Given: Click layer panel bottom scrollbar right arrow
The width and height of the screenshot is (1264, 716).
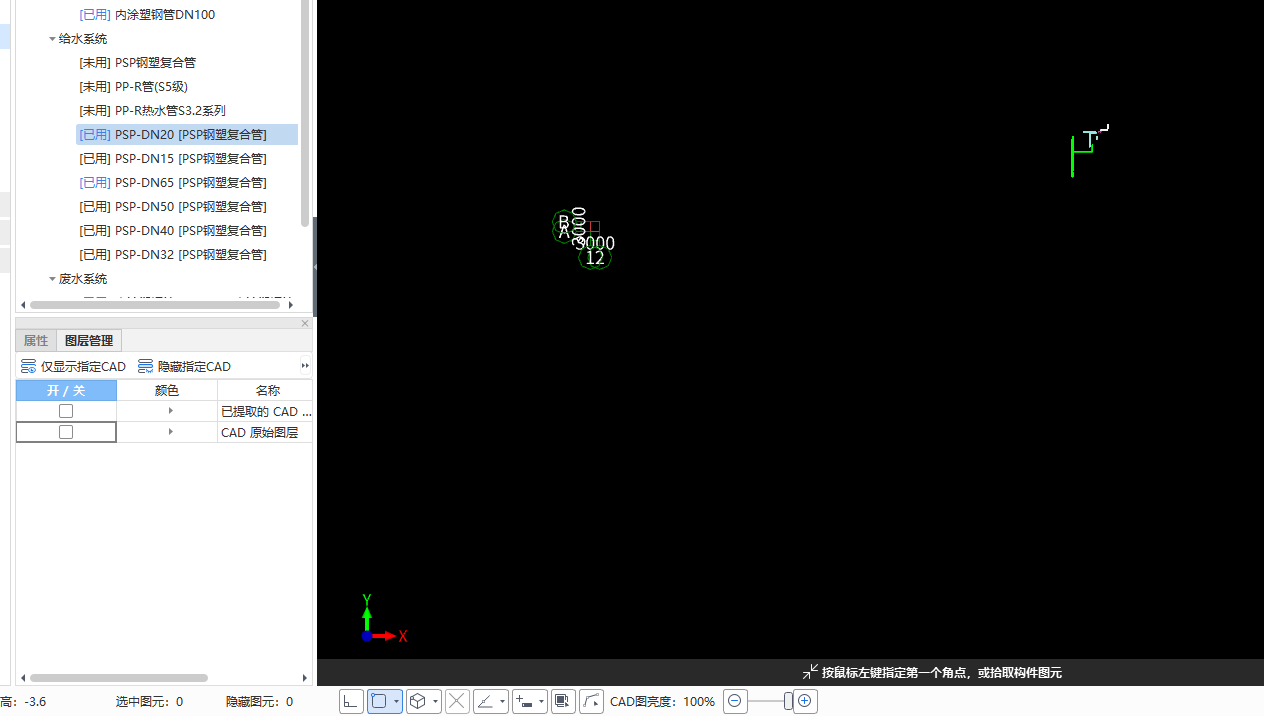Looking at the screenshot, I should pos(305,678).
